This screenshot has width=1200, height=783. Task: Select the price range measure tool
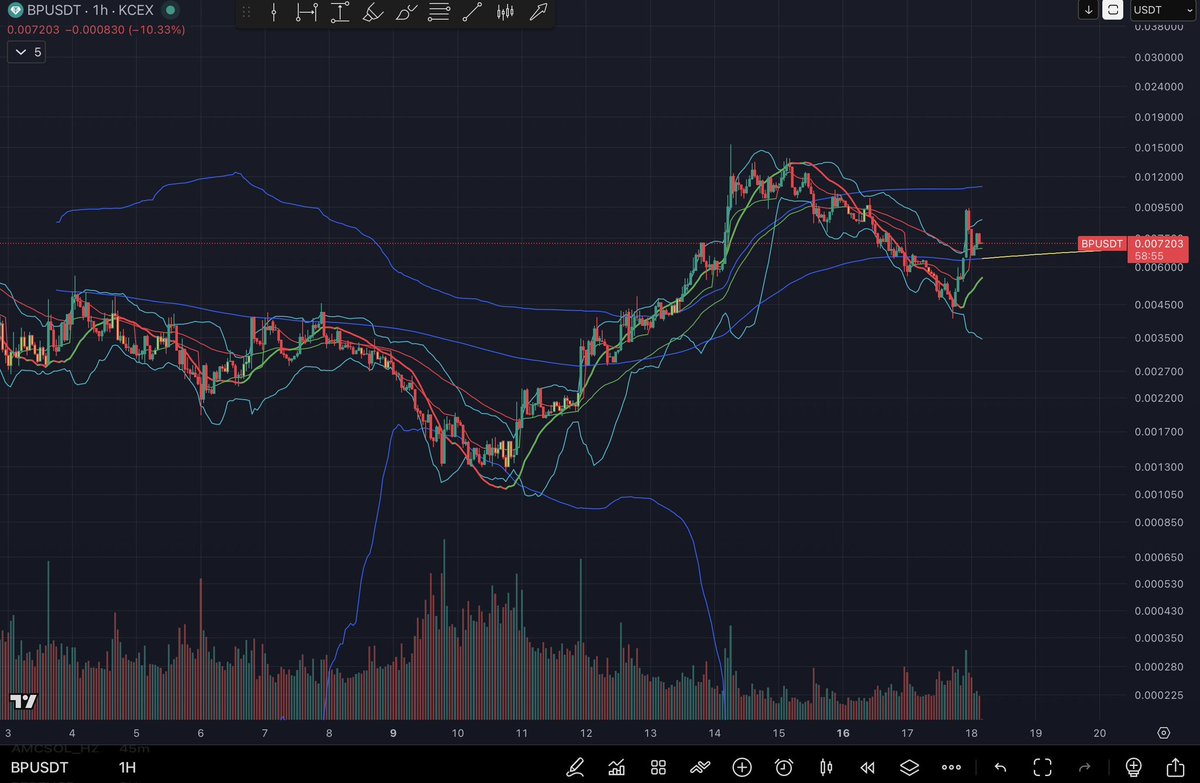pos(340,13)
